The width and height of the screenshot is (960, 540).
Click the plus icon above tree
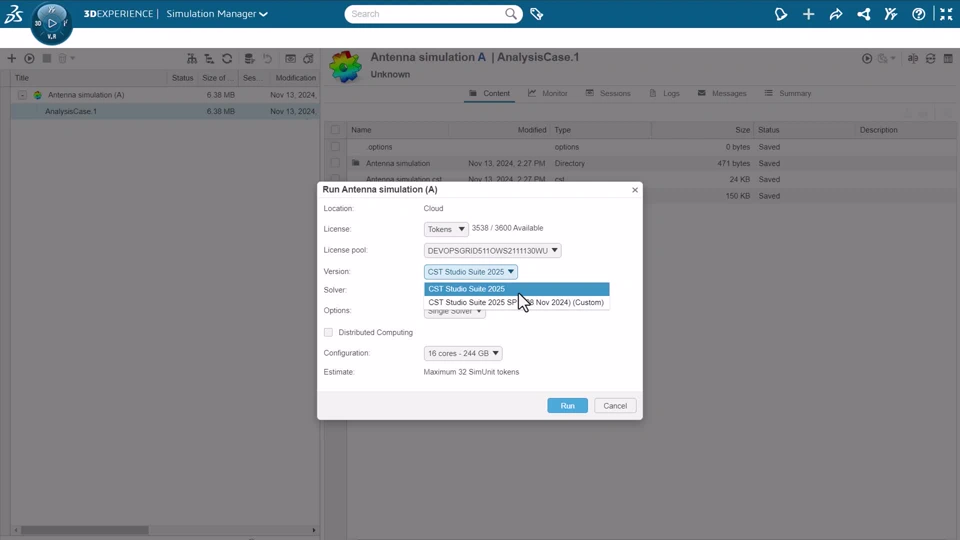12,58
